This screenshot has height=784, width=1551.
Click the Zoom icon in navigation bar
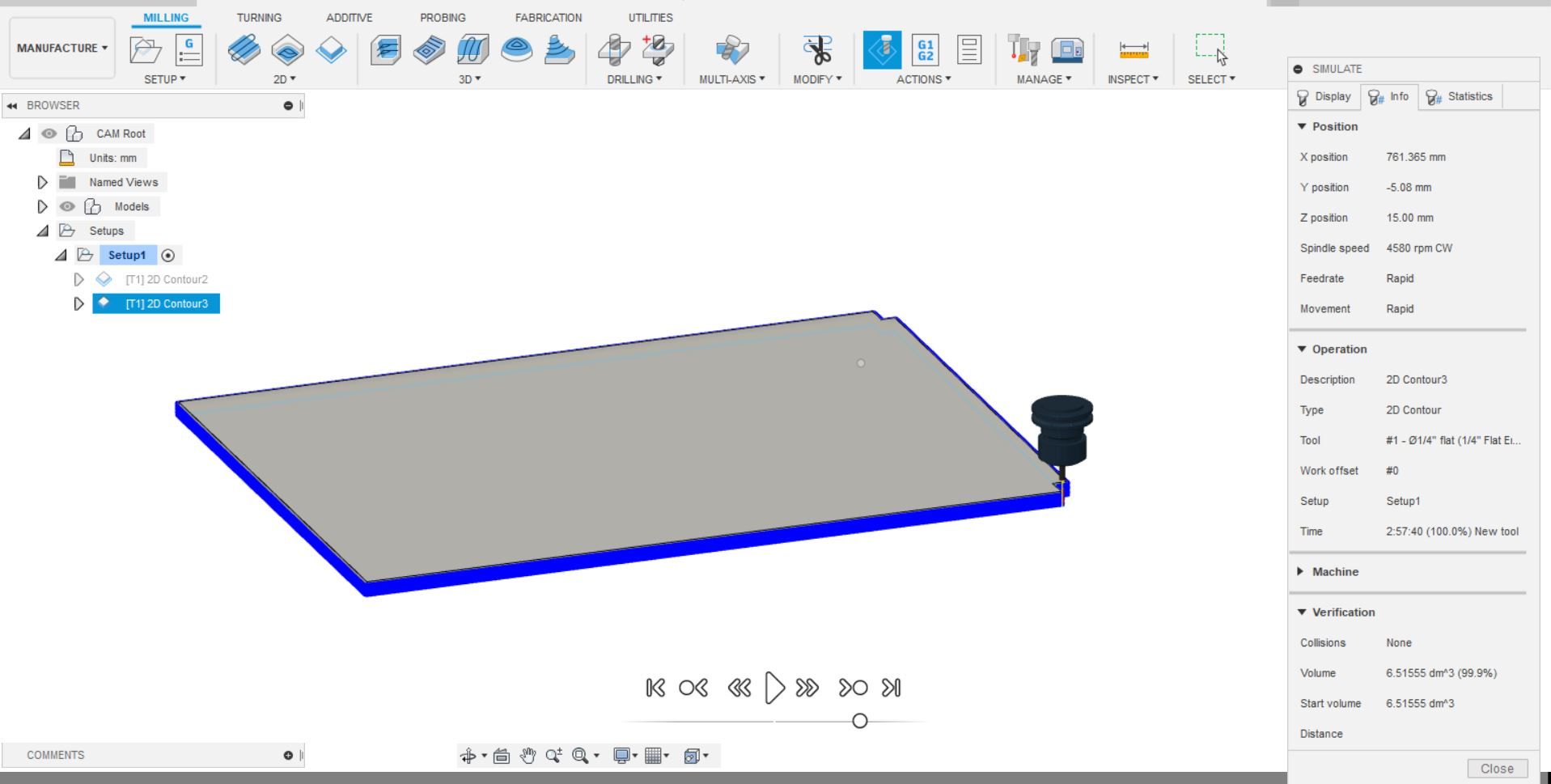[553, 756]
